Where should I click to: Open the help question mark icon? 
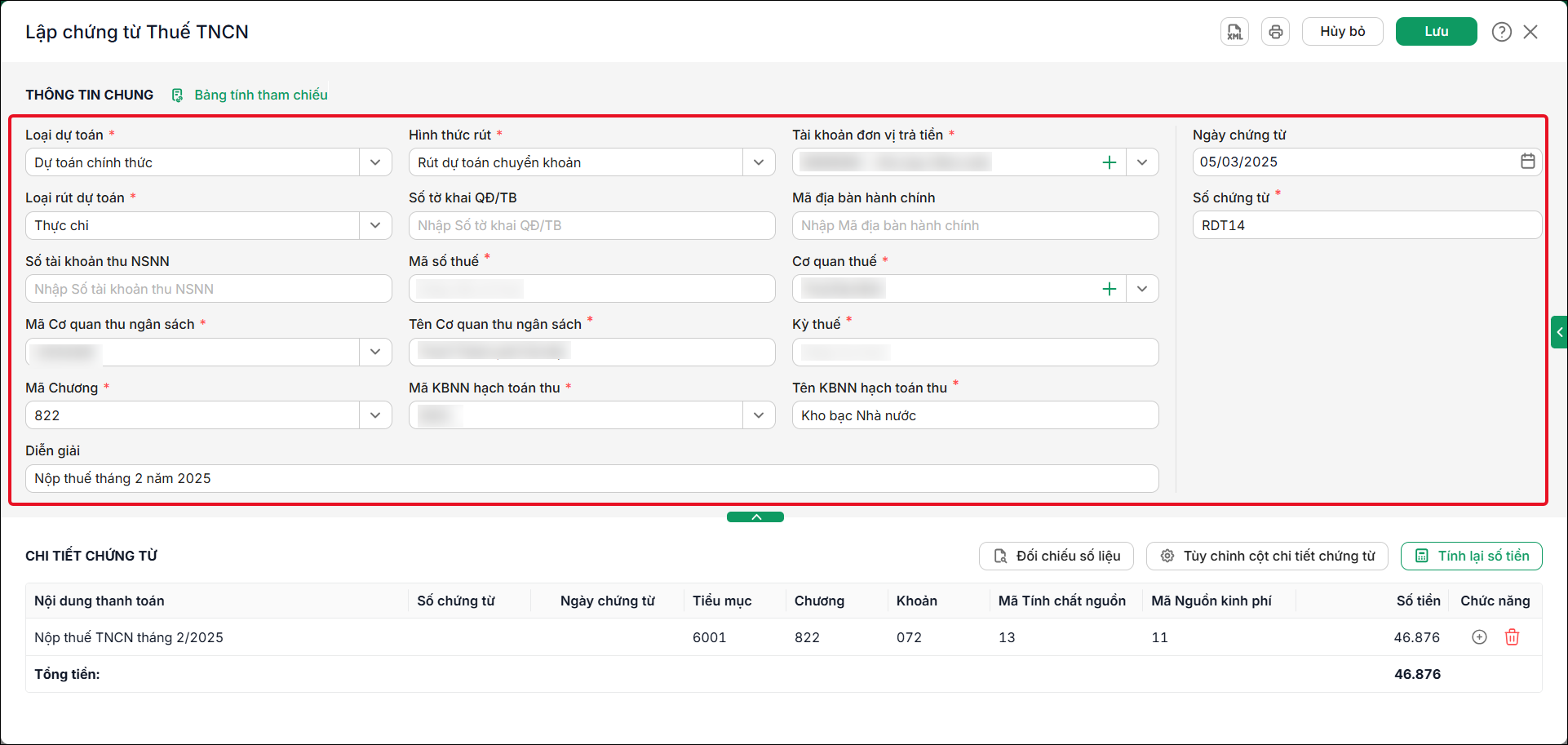(x=1501, y=32)
